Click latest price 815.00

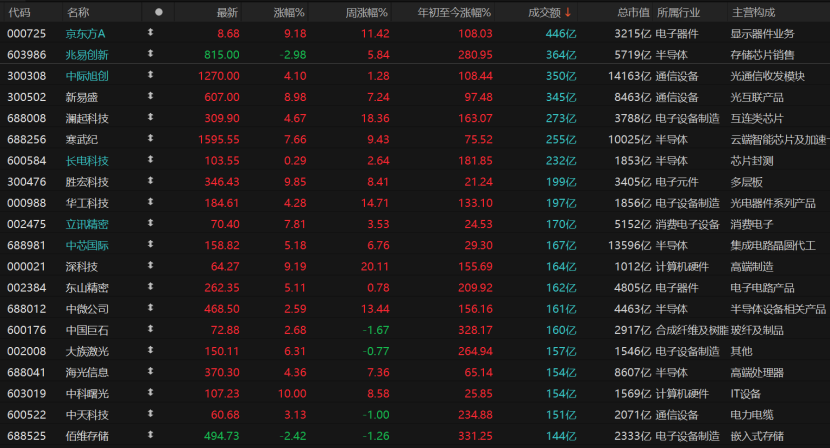pos(222,55)
